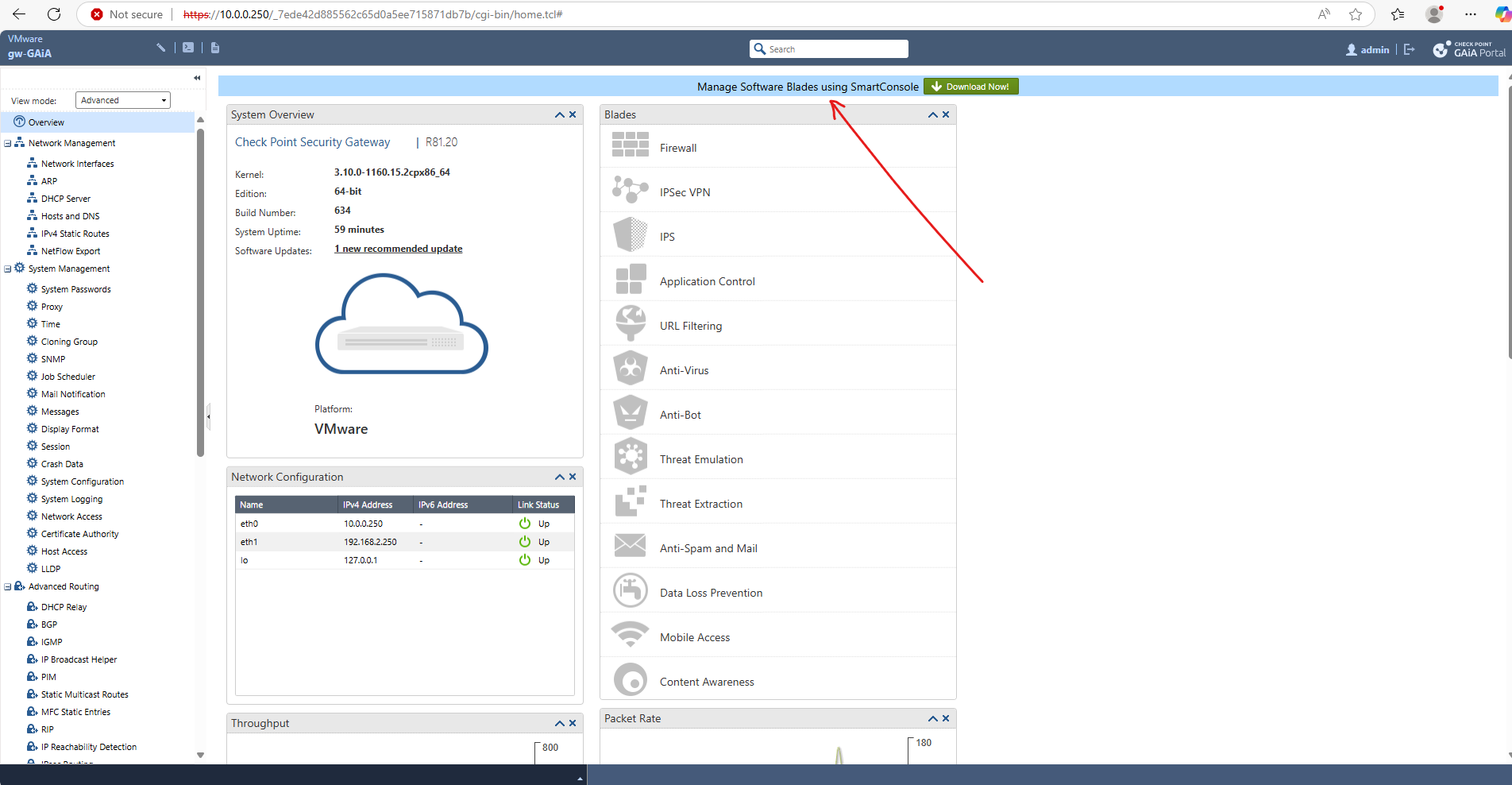Screen dimensions: 1512x785
Task: Click the browser back arrow
Action: click(x=19, y=14)
